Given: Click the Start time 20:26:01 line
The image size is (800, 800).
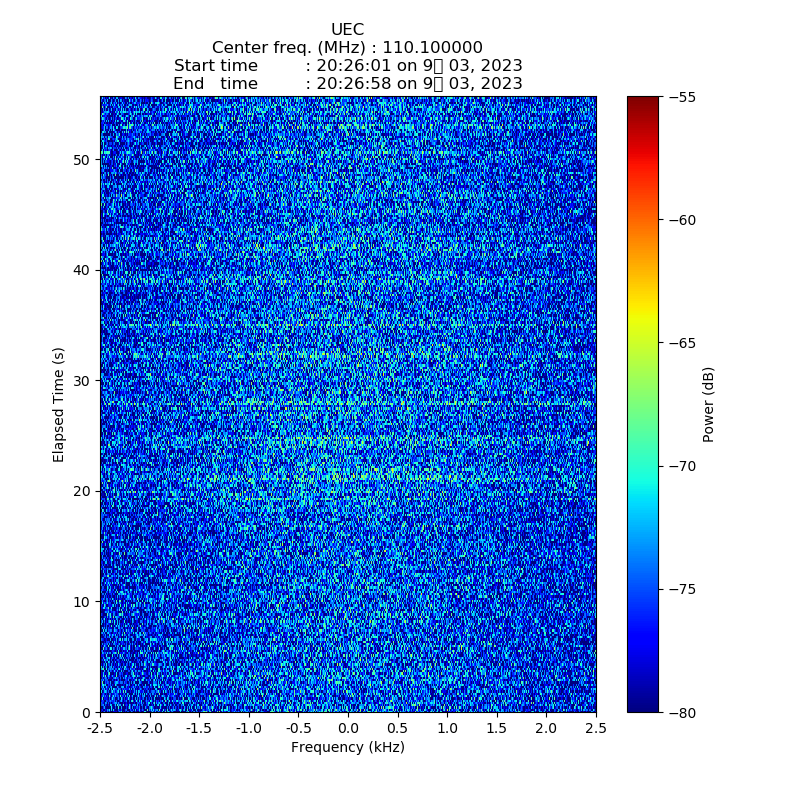Looking at the screenshot, I should (x=347, y=66).
